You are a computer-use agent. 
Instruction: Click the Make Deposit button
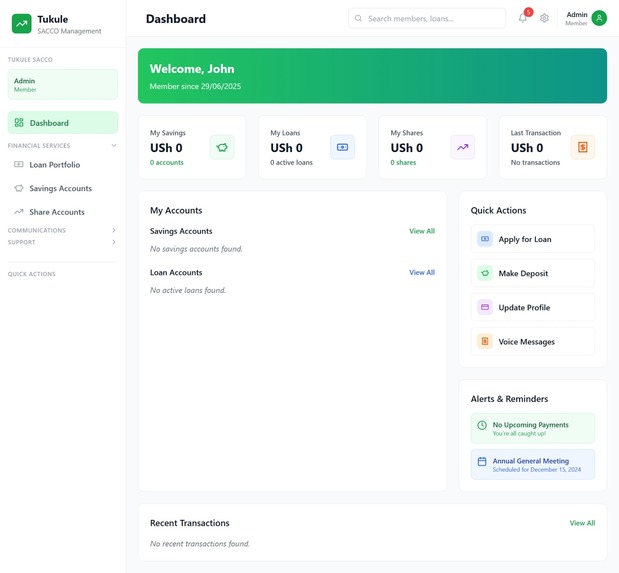(x=533, y=273)
